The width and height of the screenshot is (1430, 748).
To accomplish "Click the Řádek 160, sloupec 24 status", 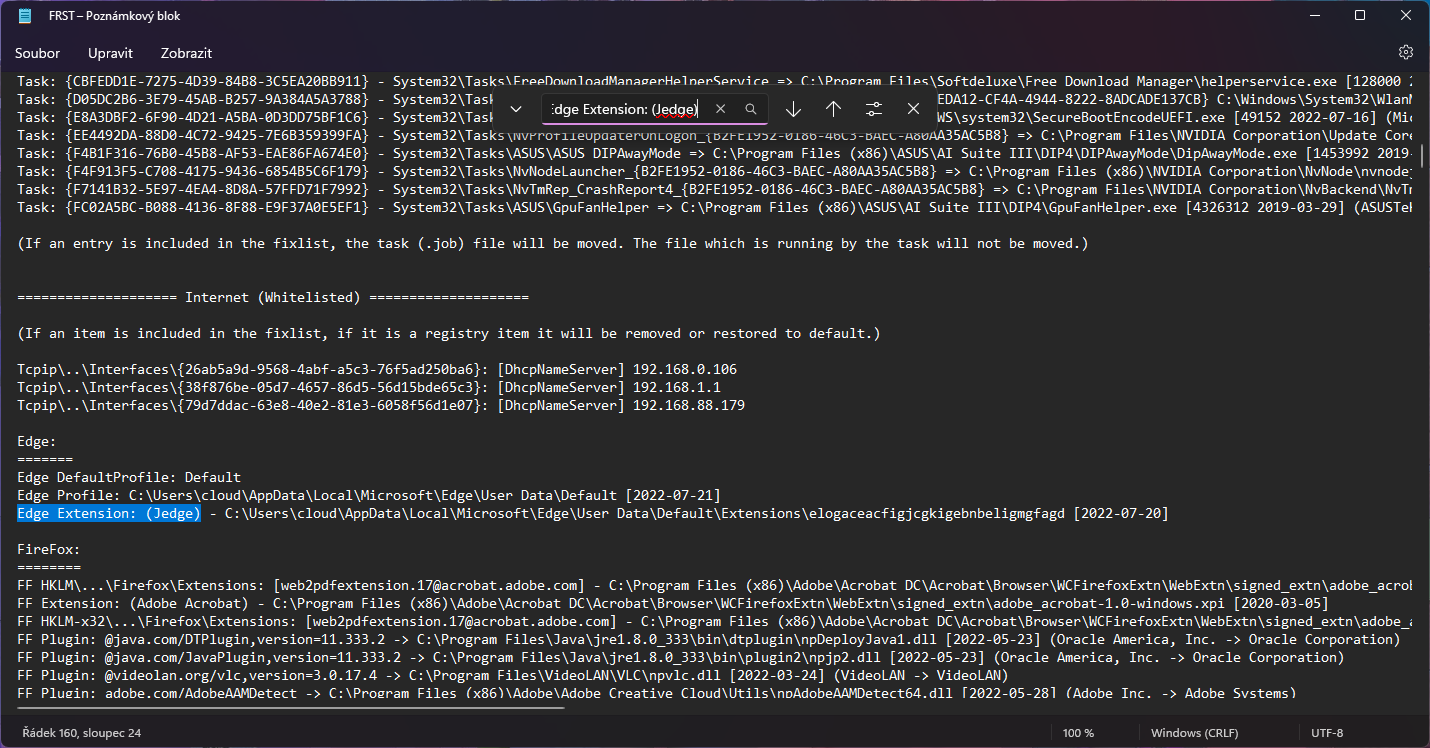I will point(79,733).
